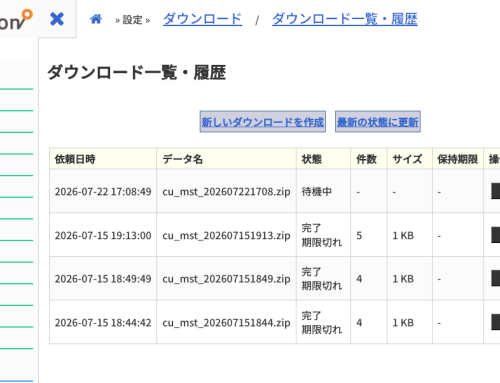Click the 最新の状態に更新 button
Image resolution: width=500 pixels, height=383 pixels.
click(378, 122)
